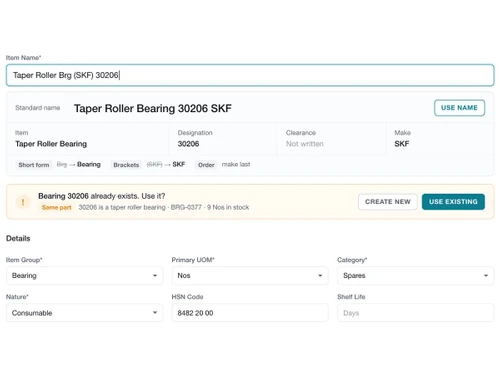Click the CREATE NEW button
This screenshot has height=375, width=500.
pos(388,202)
